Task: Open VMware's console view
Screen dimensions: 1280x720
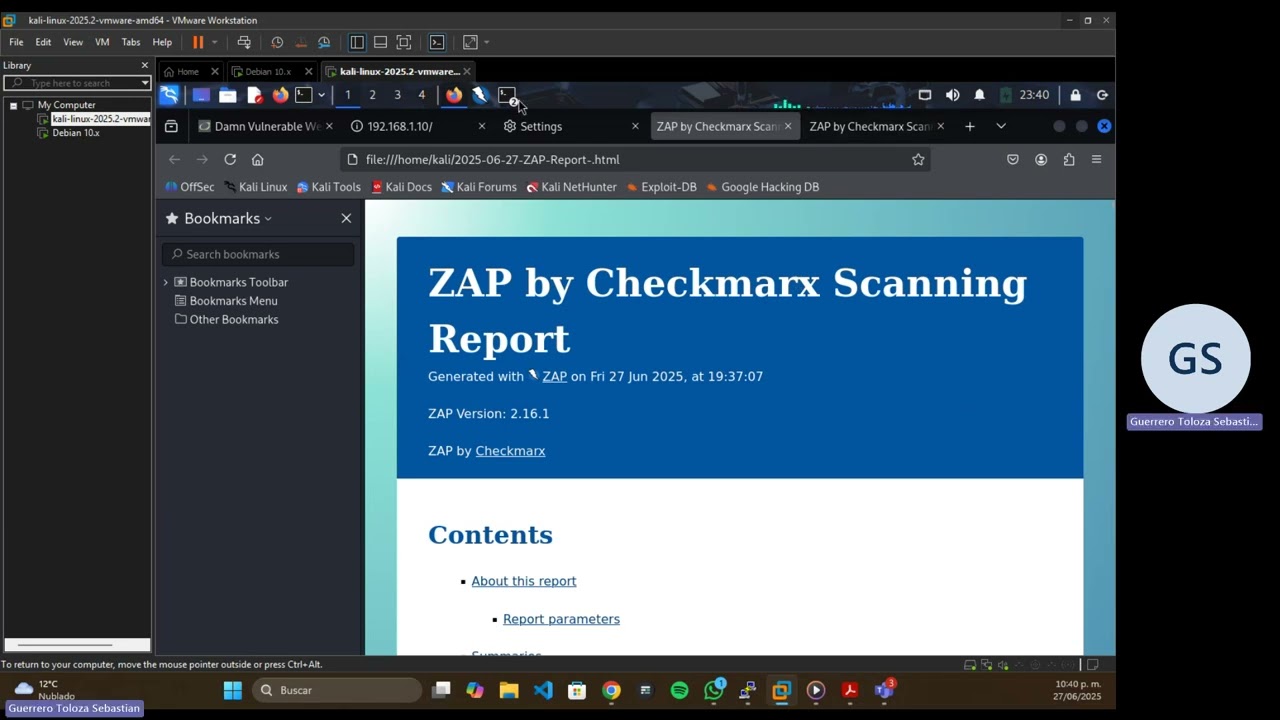Action: click(x=437, y=42)
